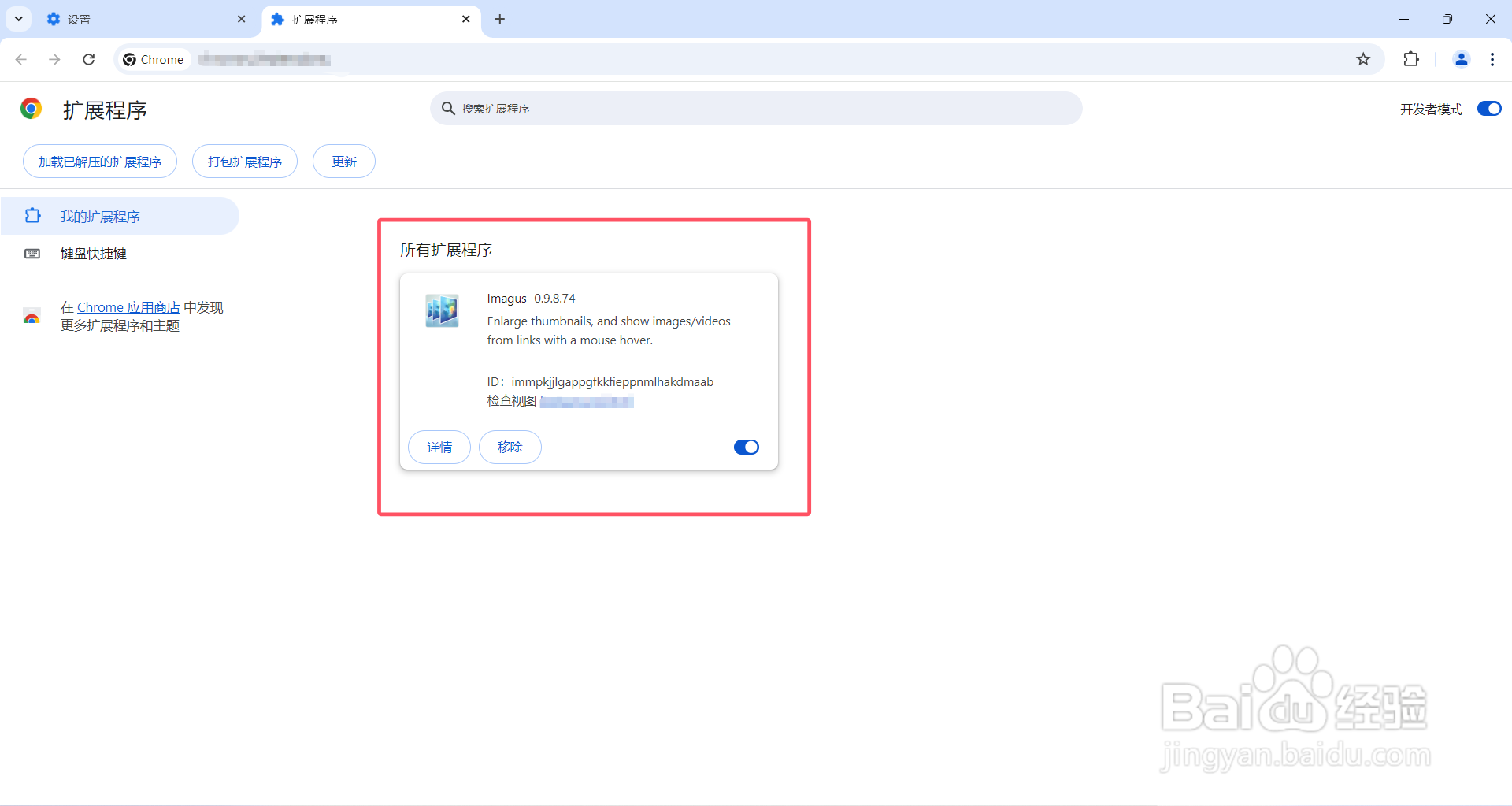Open the tab search dropdown arrow
Image resolution: width=1512 pixels, height=806 pixels.
[19, 19]
